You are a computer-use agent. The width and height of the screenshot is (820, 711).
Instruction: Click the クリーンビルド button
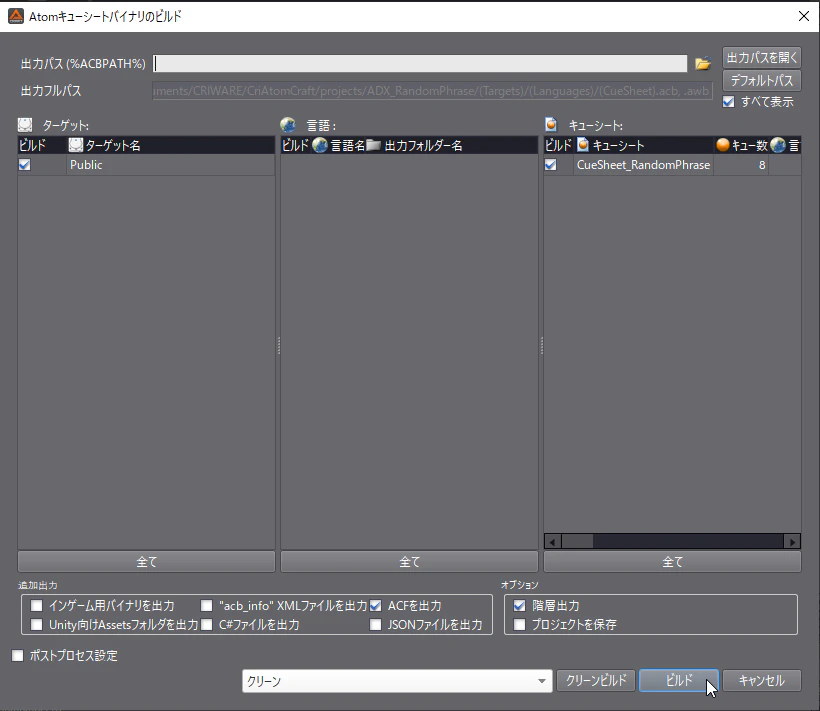point(596,681)
